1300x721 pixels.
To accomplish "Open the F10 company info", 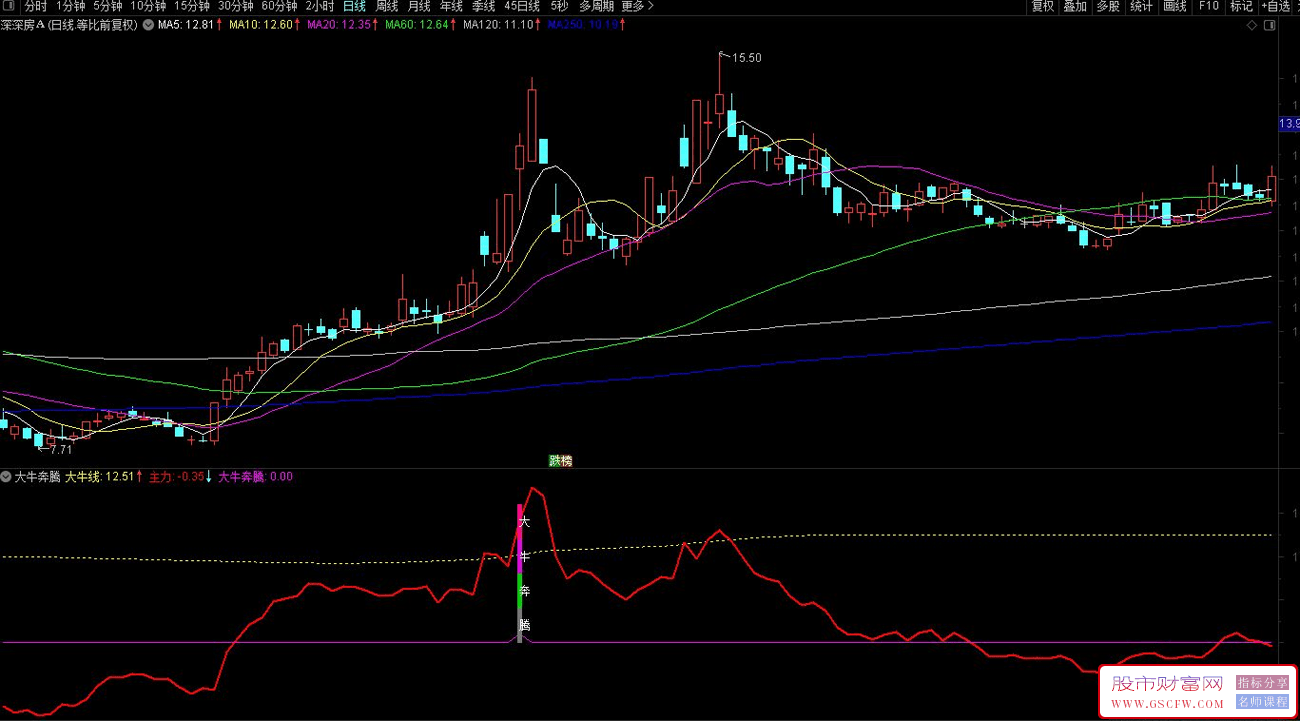I will [1208, 6].
